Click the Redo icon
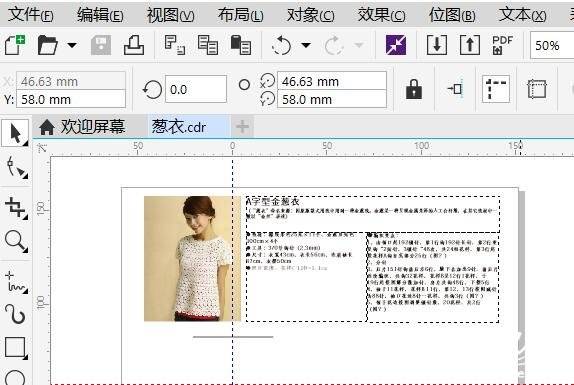The image size is (574, 385). [334, 45]
